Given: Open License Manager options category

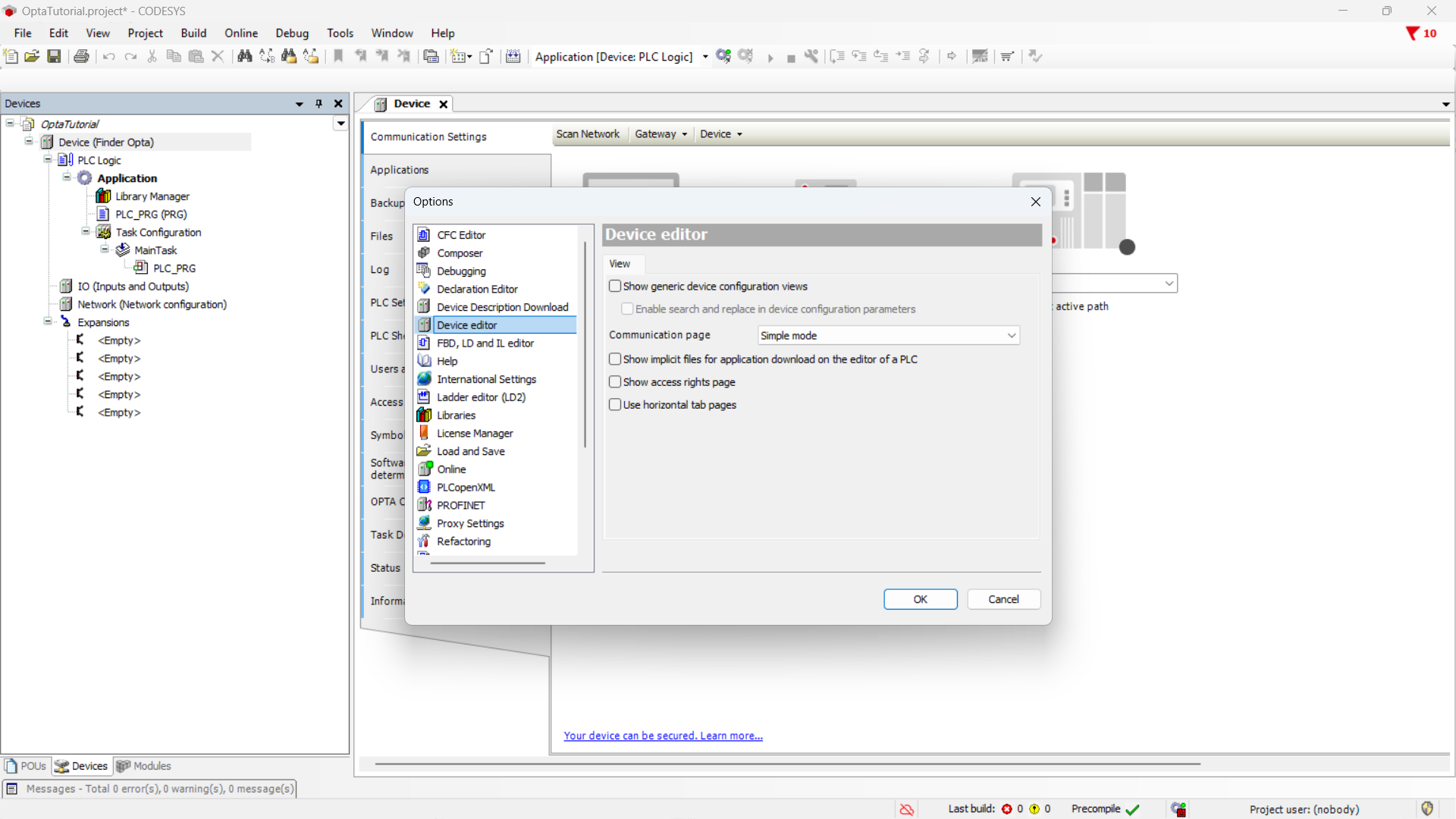Looking at the screenshot, I should coord(475,433).
